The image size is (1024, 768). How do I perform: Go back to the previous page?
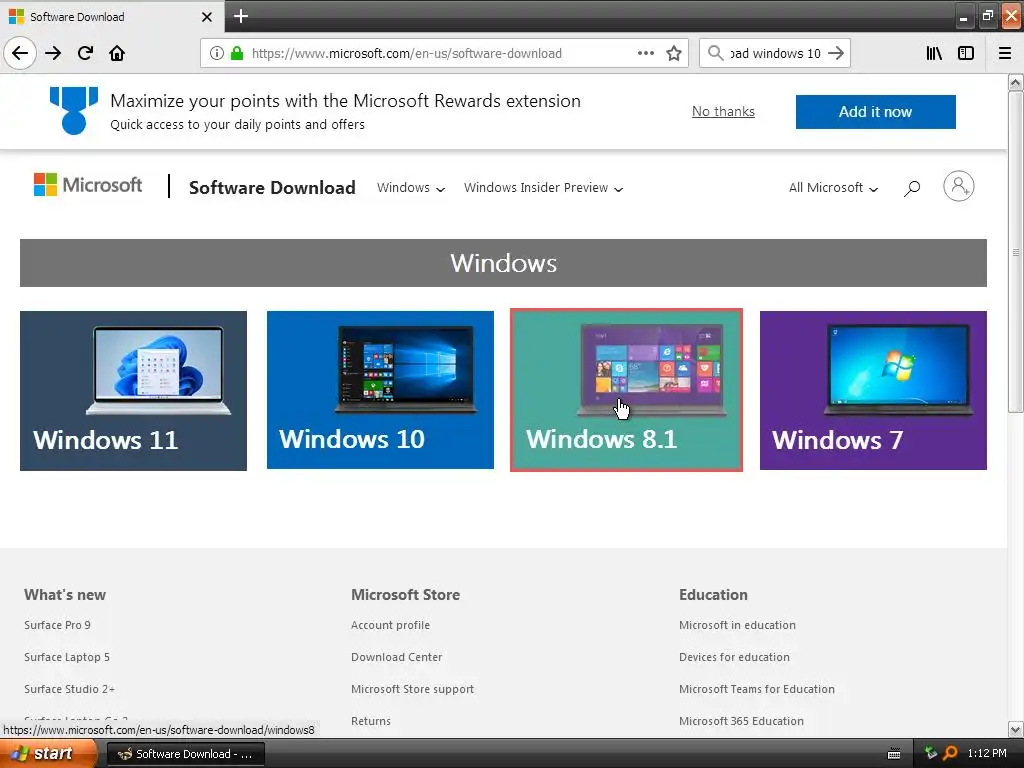click(20, 53)
